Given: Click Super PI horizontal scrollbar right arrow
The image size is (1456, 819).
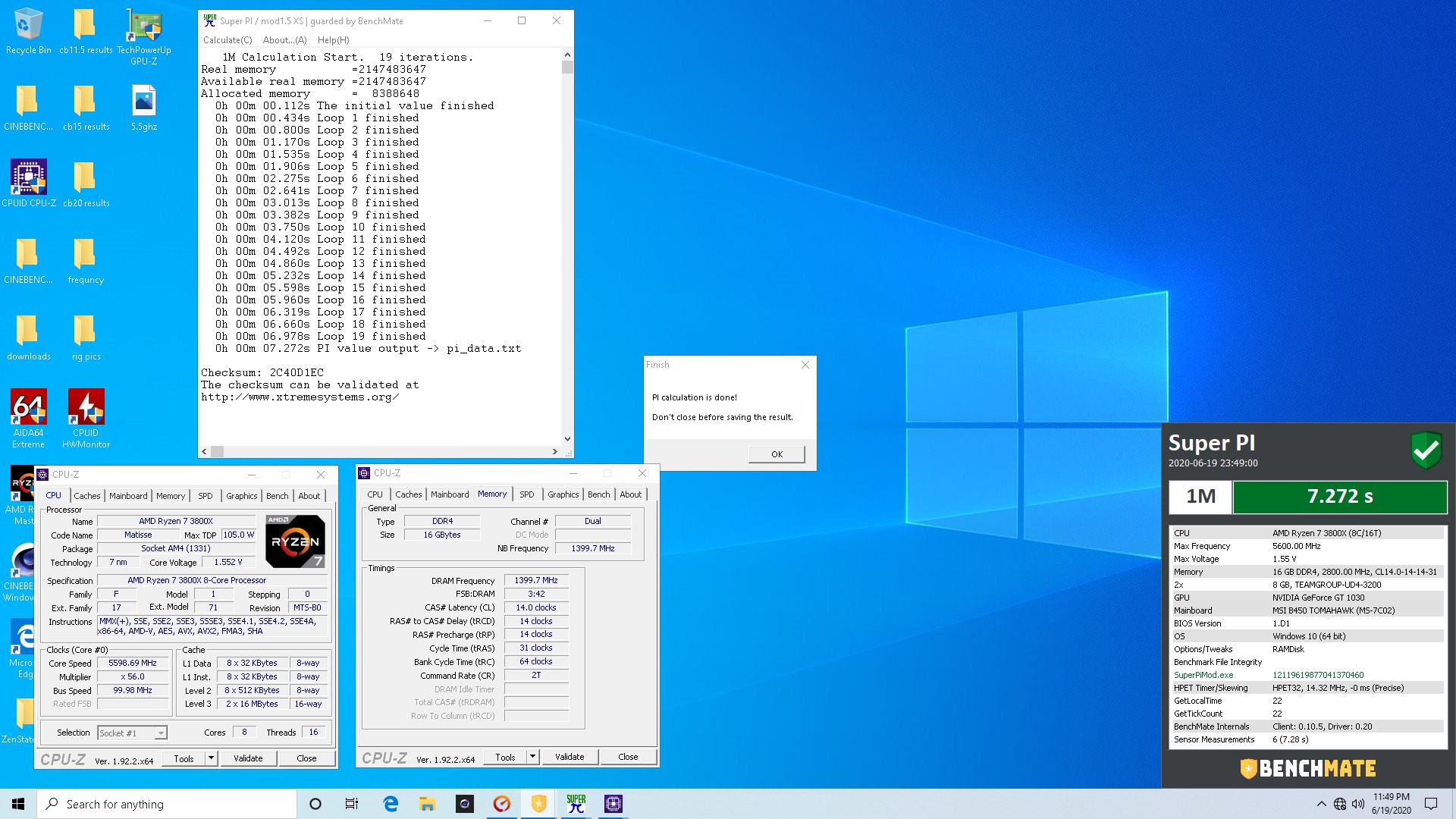Looking at the screenshot, I should [555, 452].
